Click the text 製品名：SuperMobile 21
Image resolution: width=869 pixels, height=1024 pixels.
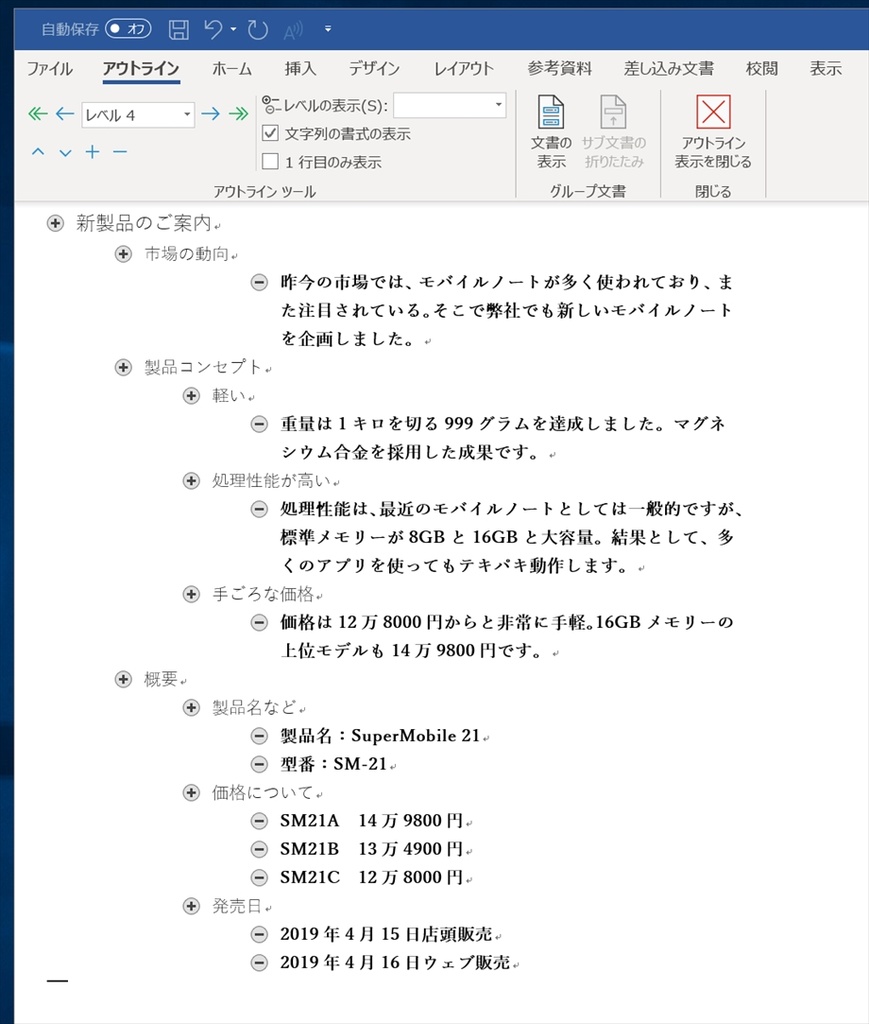click(381, 736)
